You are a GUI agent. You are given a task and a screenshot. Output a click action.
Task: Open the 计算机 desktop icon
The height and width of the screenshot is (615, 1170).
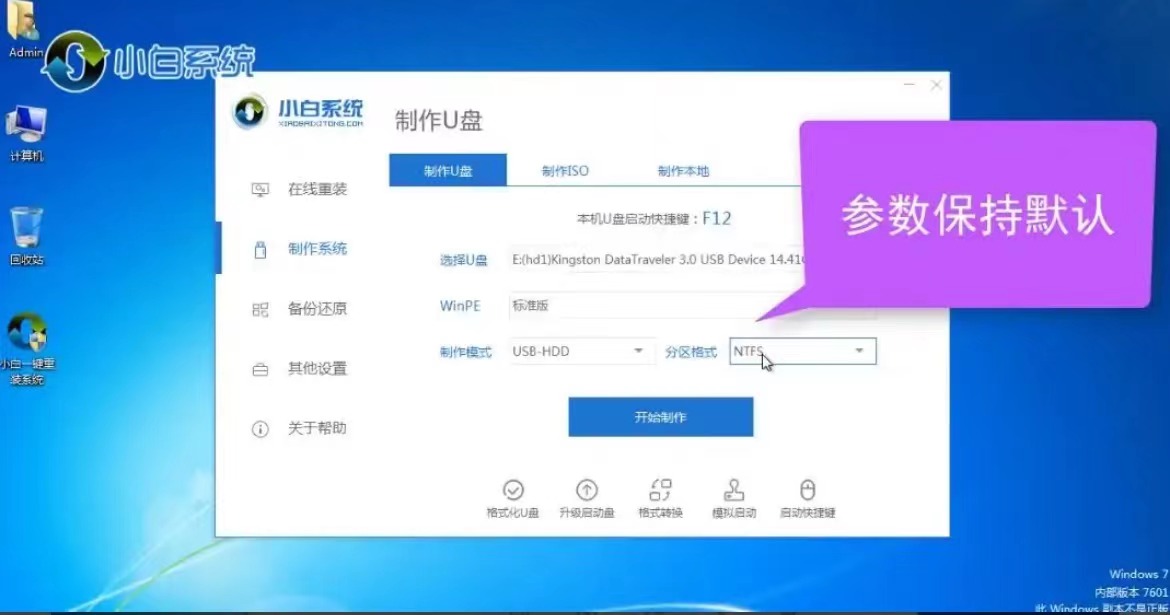pyautogui.click(x=26, y=134)
